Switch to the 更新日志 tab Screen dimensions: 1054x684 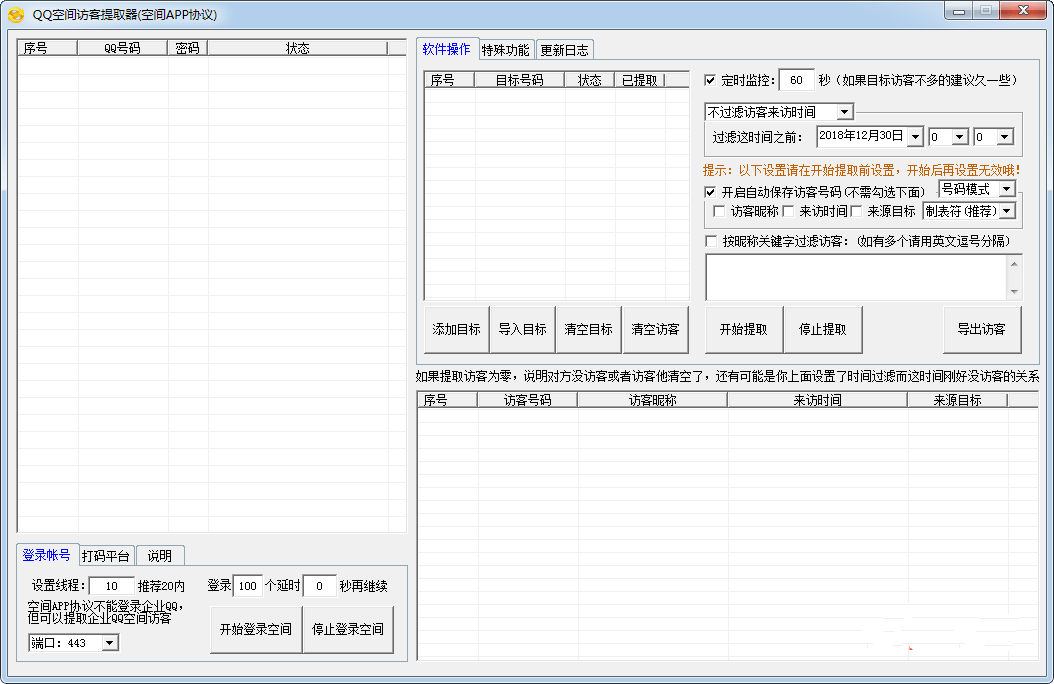pos(565,50)
